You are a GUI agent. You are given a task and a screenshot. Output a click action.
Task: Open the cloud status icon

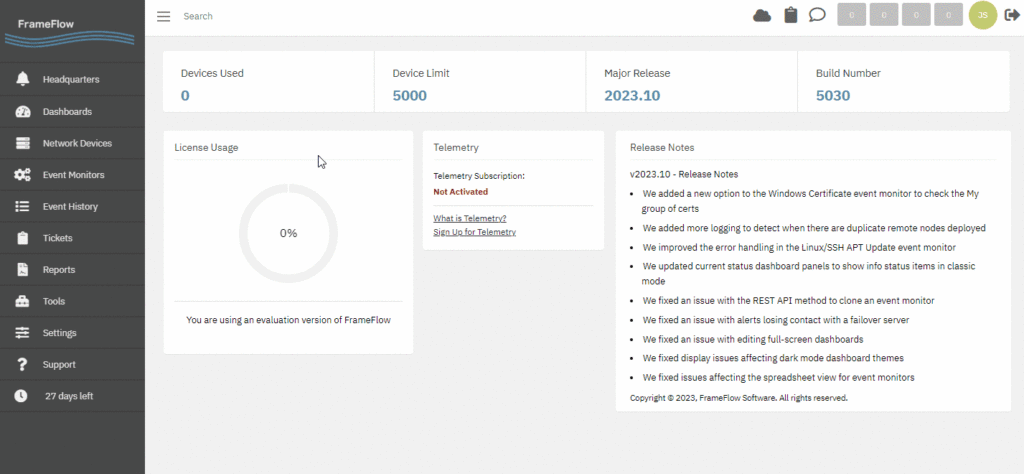tap(762, 15)
